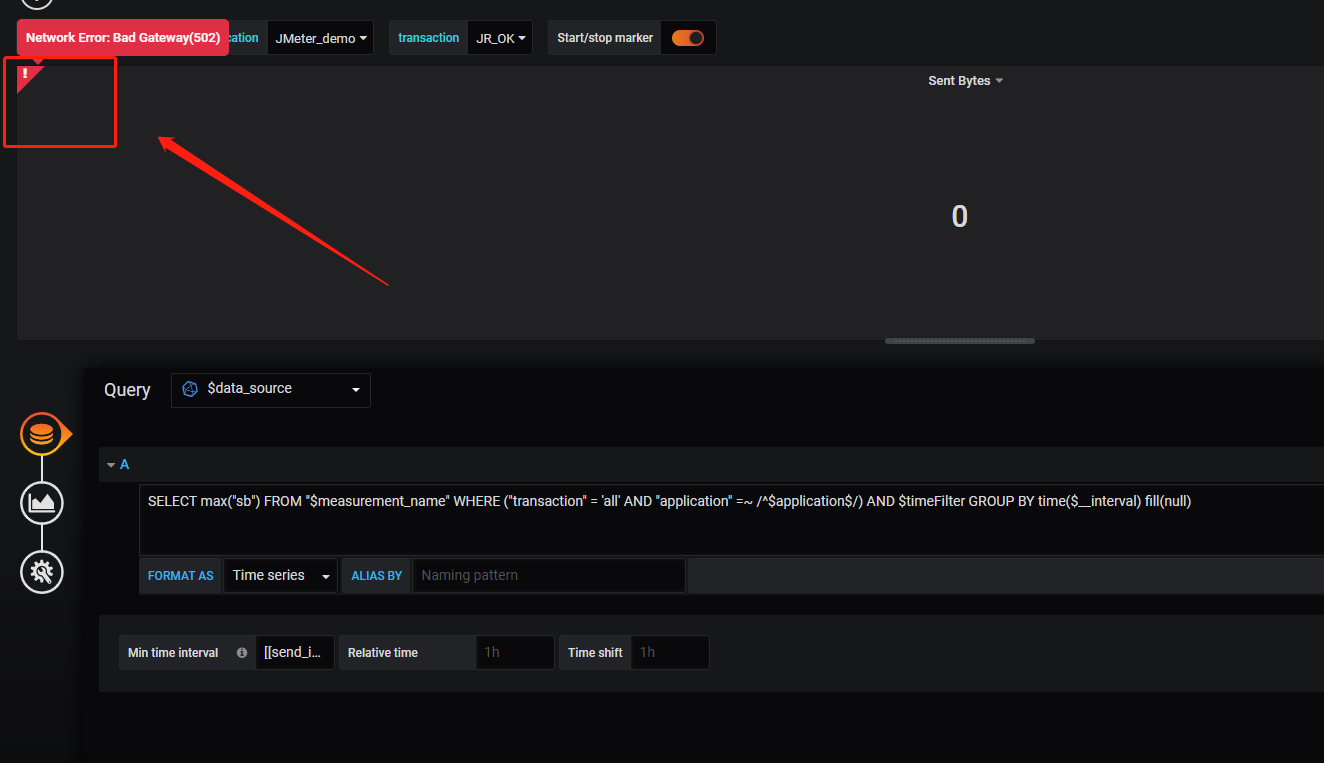Open the General settings gear icon
1324x763 pixels.
click(x=42, y=572)
